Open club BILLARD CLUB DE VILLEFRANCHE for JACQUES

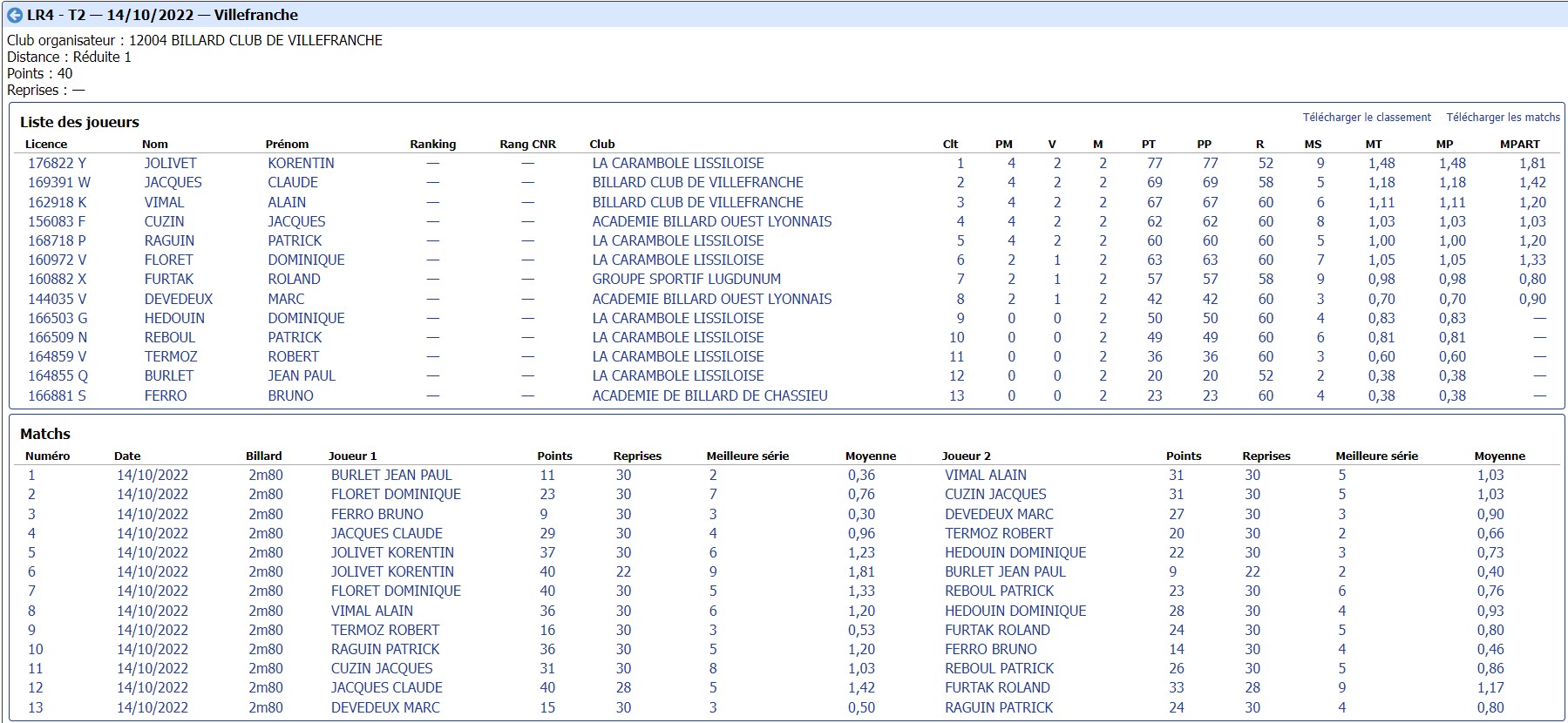click(697, 182)
